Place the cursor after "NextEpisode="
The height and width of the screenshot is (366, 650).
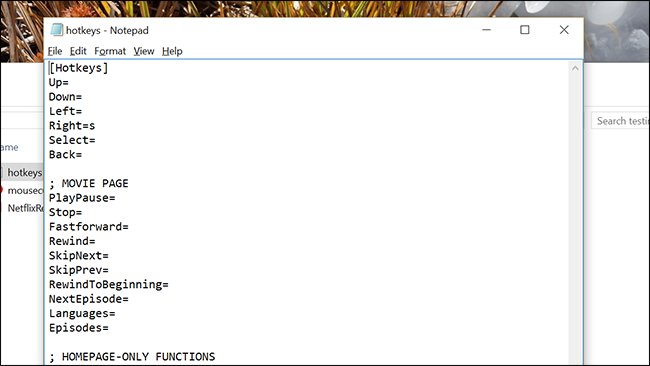coord(129,299)
